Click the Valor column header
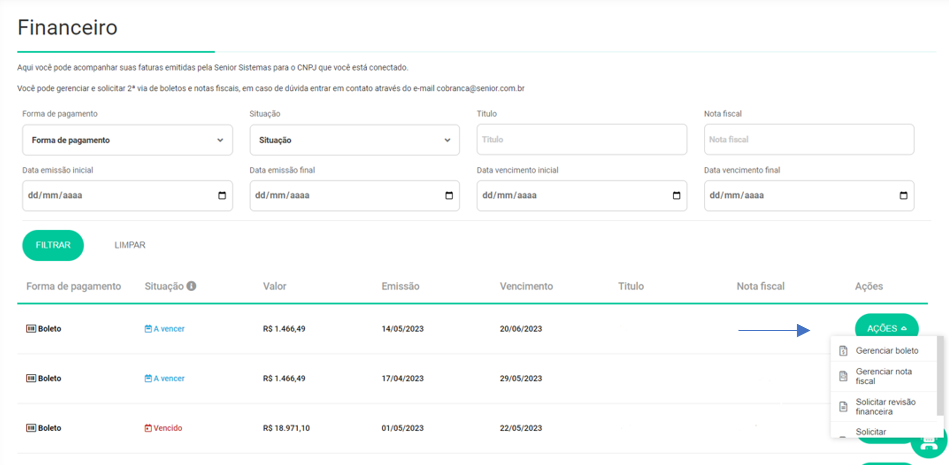 [x=275, y=286]
